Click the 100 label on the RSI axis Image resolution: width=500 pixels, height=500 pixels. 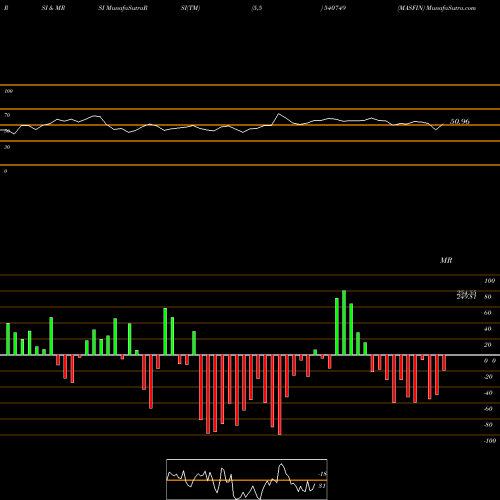coord(8,91)
